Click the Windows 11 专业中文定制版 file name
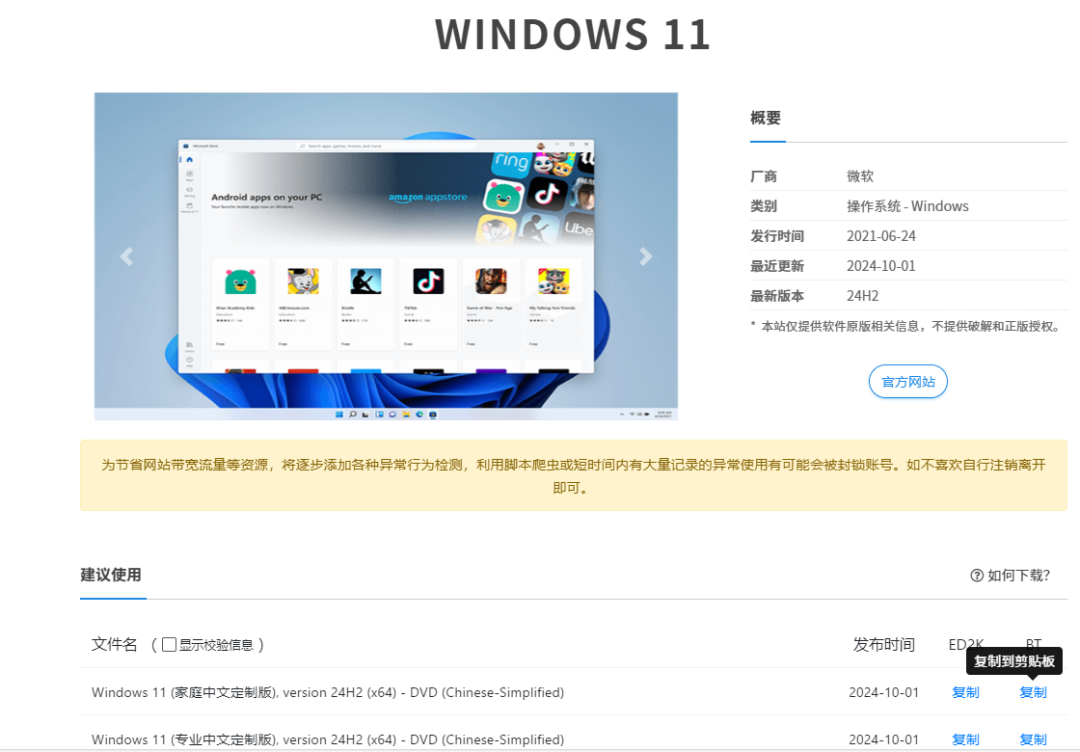This screenshot has height=752, width=1080. pos(328,739)
